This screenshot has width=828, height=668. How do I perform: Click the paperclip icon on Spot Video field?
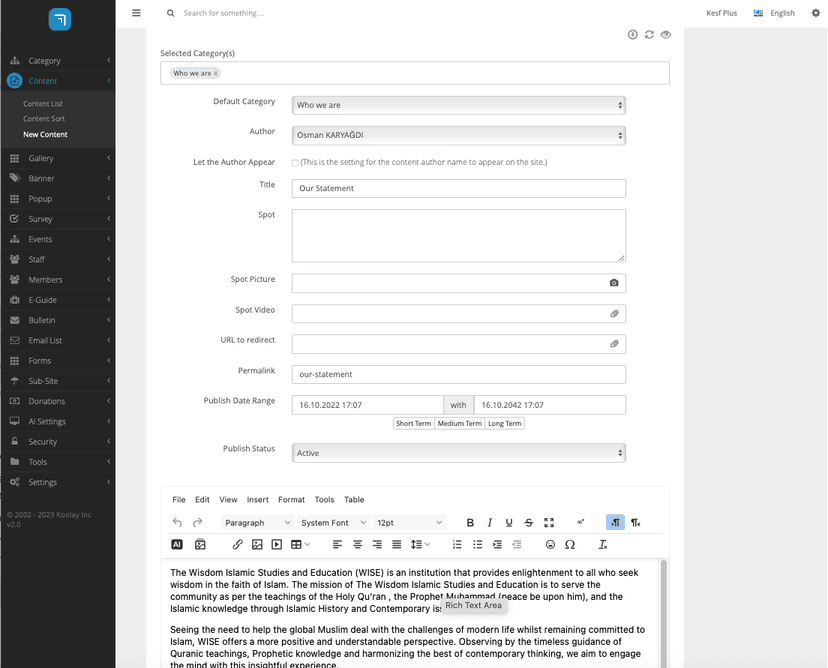click(x=614, y=313)
